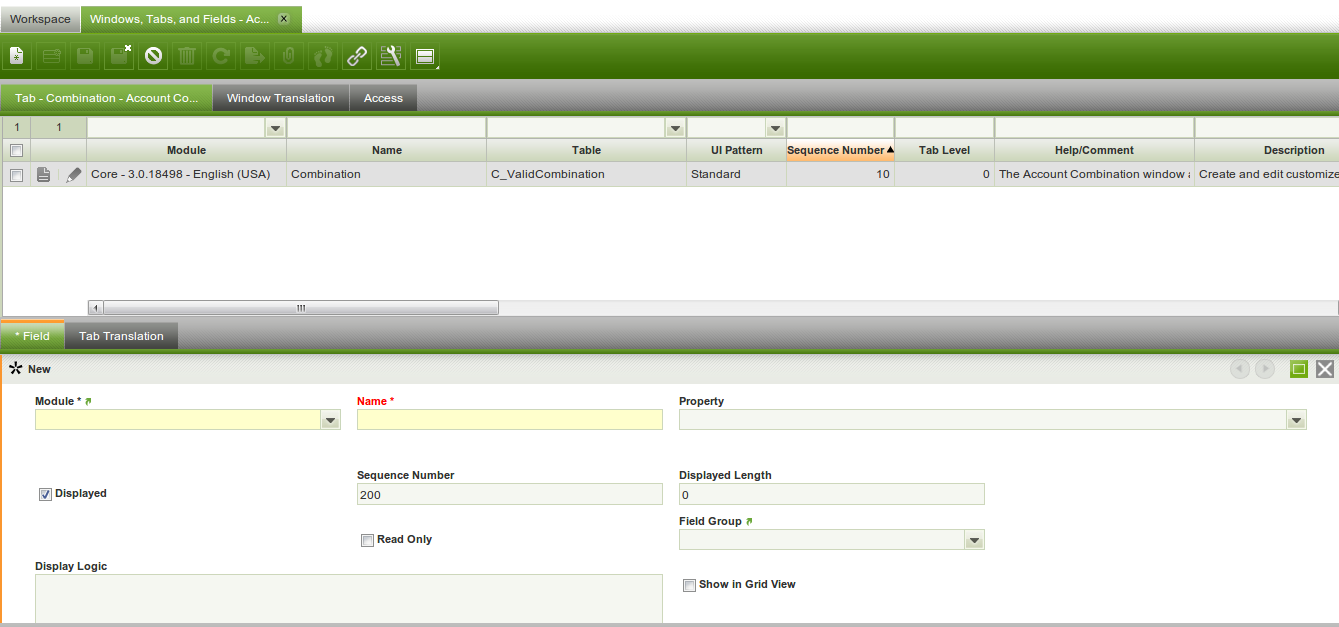Expand the Property dropdown
Viewport: 1339px width, 627px height.
point(1296,420)
